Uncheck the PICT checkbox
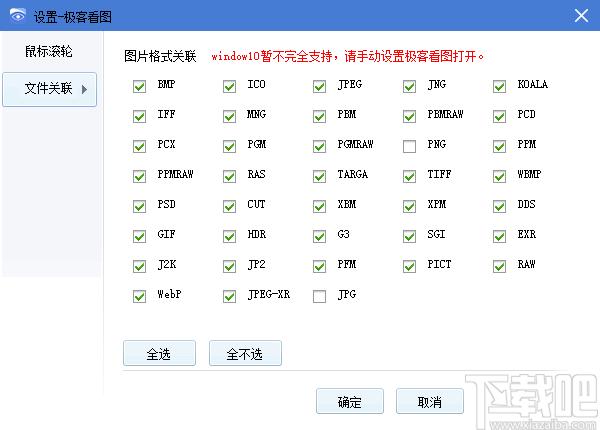 [409, 266]
